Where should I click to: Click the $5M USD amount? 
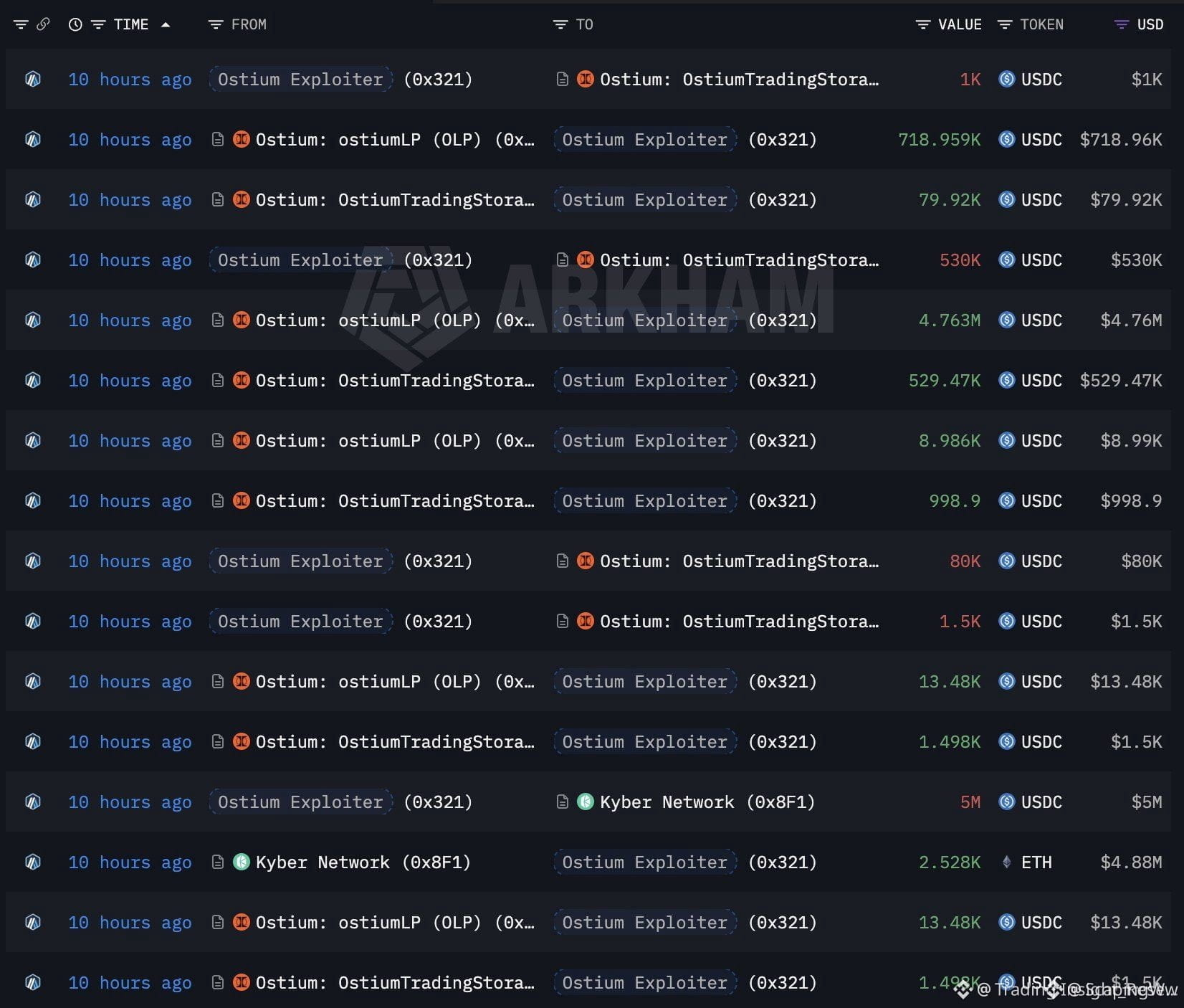point(1147,802)
